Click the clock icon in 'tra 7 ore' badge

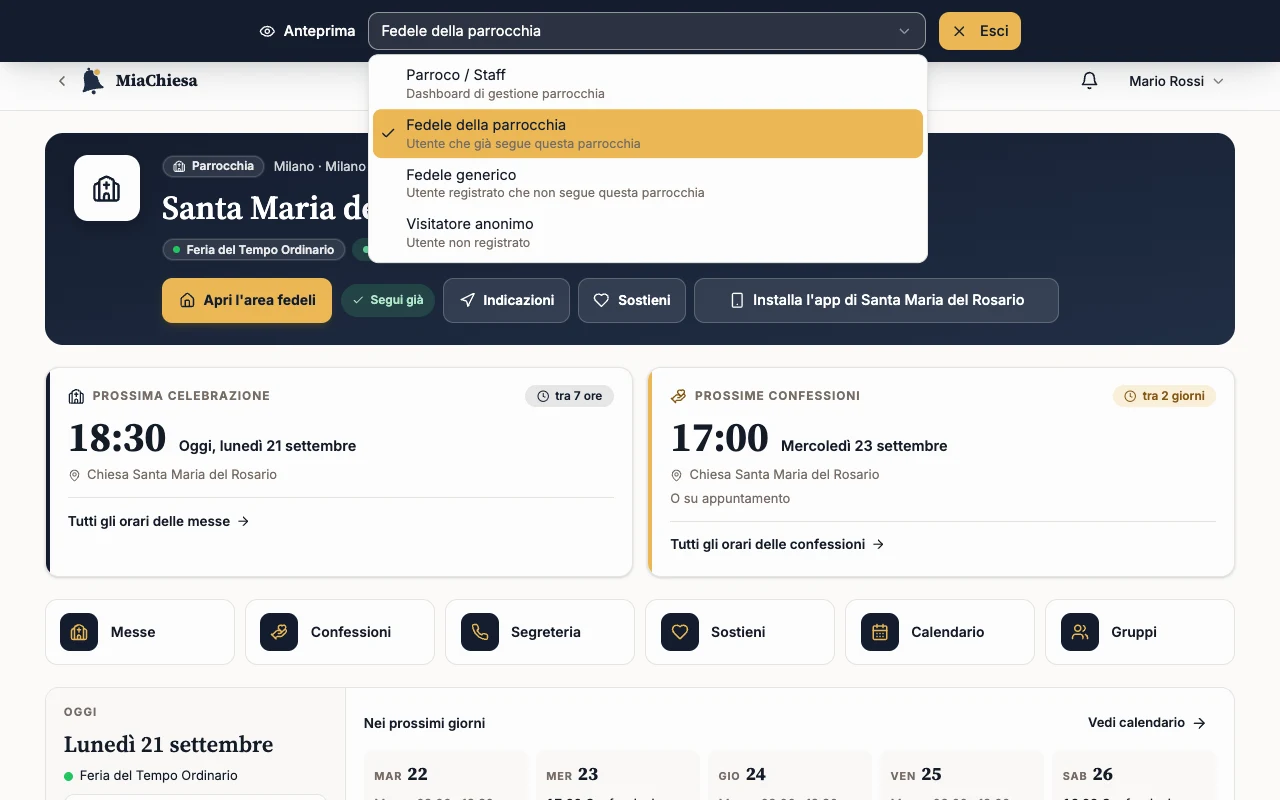click(x=543, y=396)
